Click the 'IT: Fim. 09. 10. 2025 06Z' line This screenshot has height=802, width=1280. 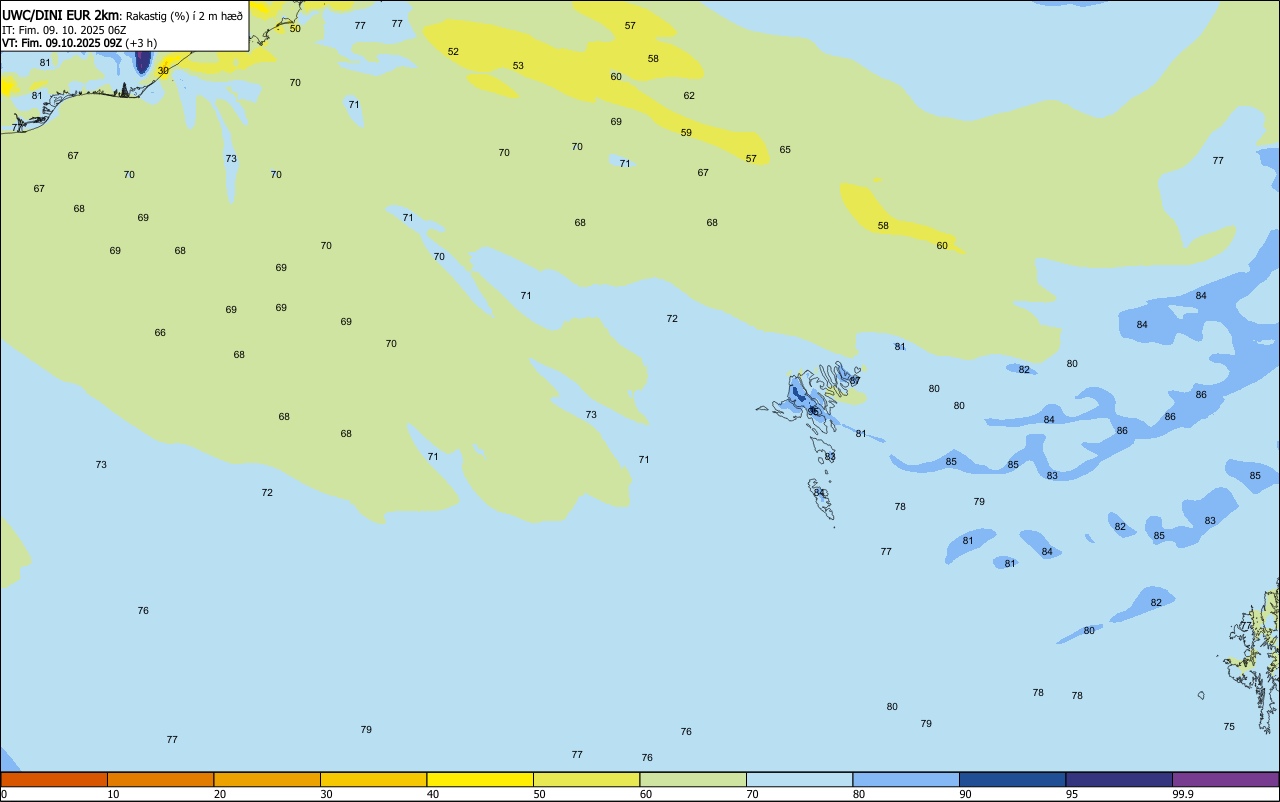(64, 30)
